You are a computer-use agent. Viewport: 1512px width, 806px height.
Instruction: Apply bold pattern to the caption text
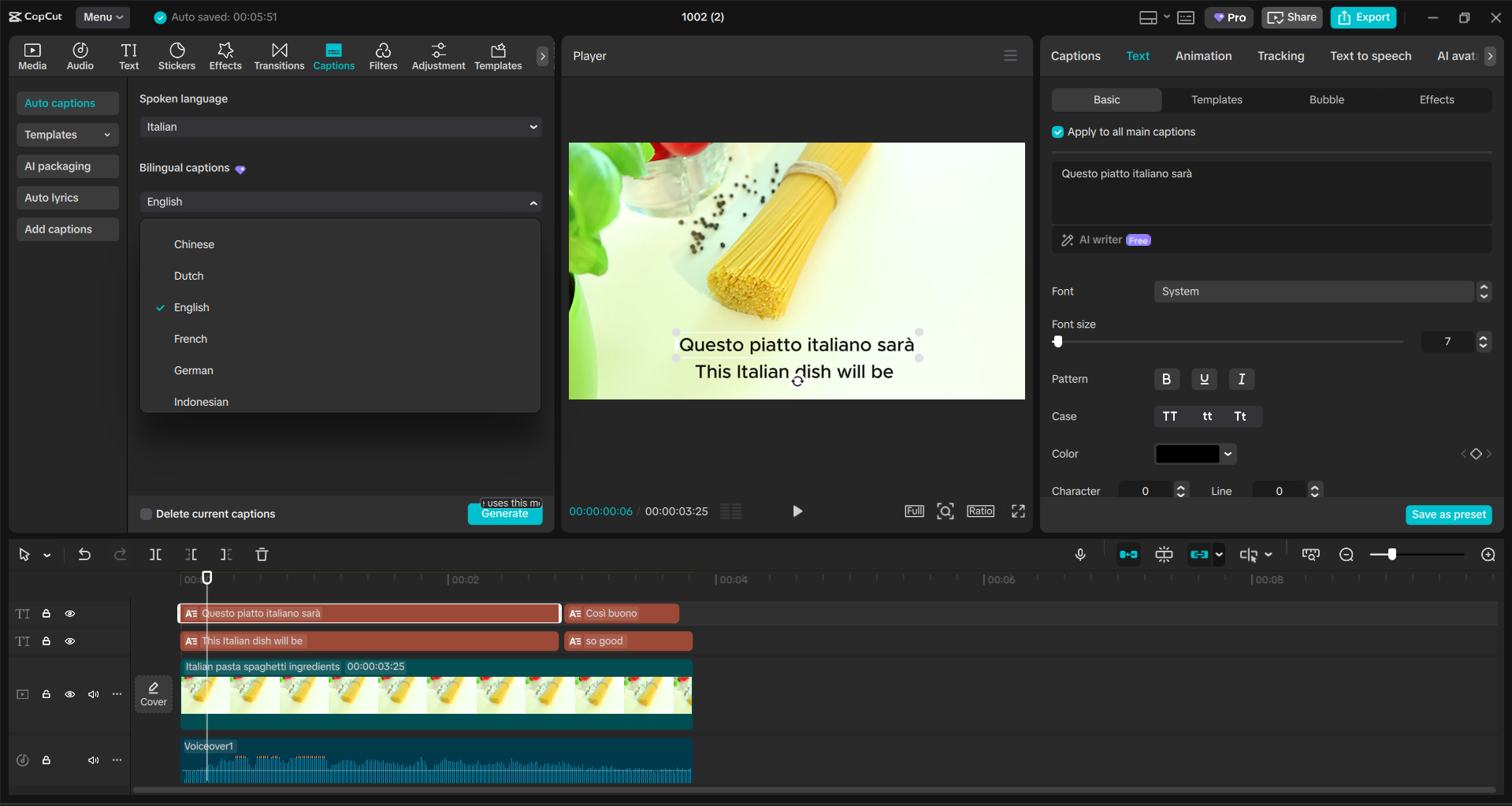pyautogui.click(x=1167, y=379)
